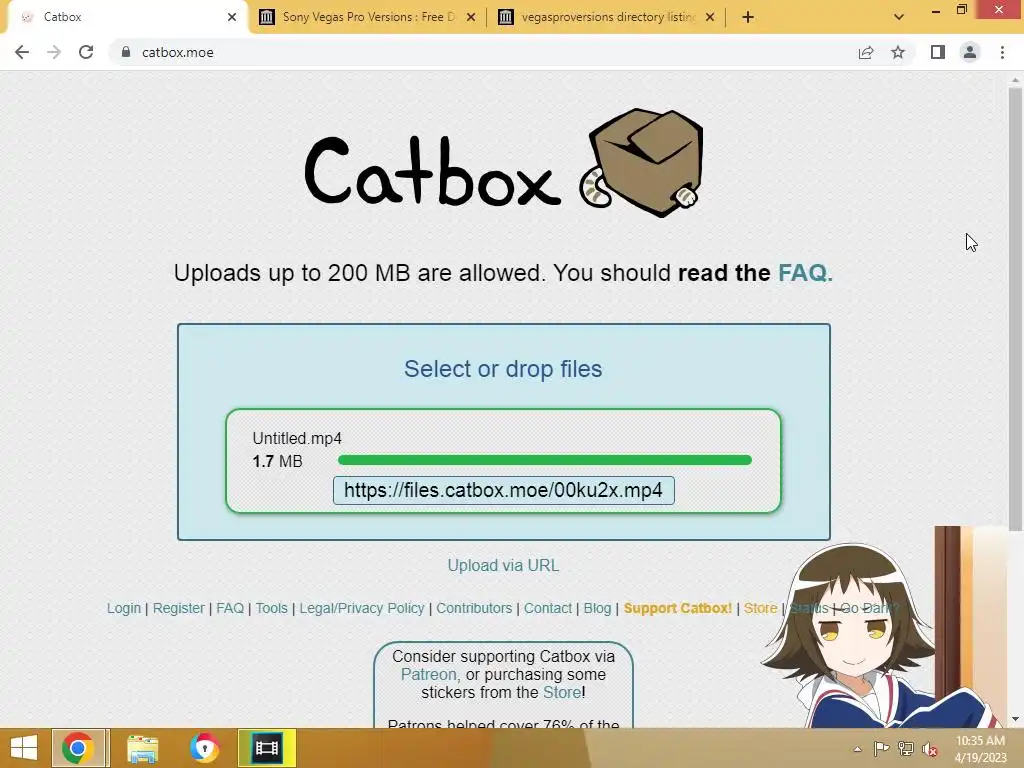Show hidden system tray icons

tap(857, 749)
